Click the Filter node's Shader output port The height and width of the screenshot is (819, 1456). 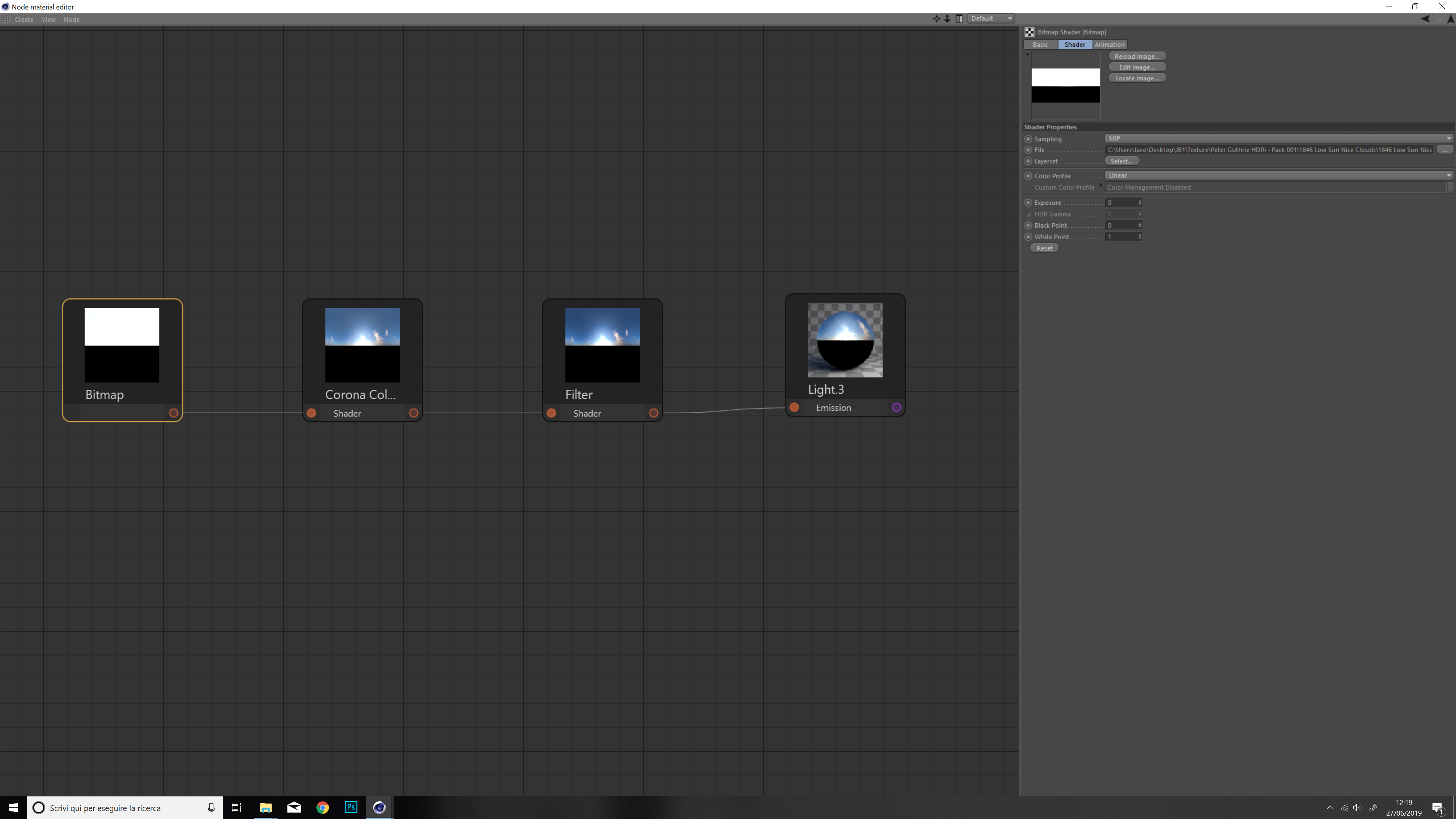tap(653, 413)
